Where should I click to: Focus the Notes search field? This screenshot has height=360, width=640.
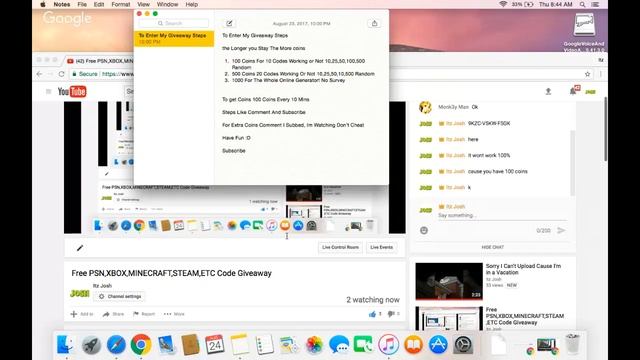point(173,23)
